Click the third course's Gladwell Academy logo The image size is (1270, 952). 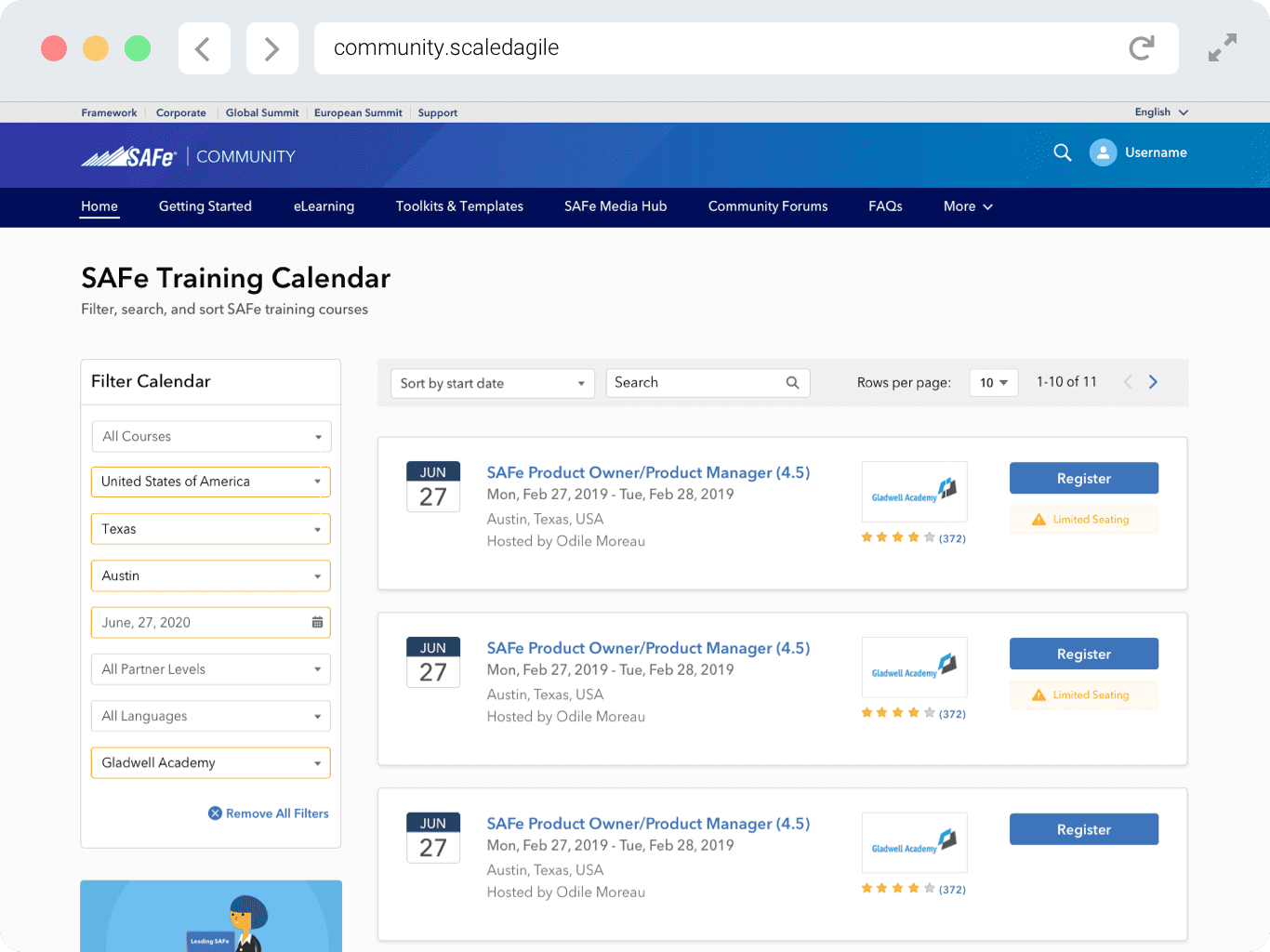point(915,843)
